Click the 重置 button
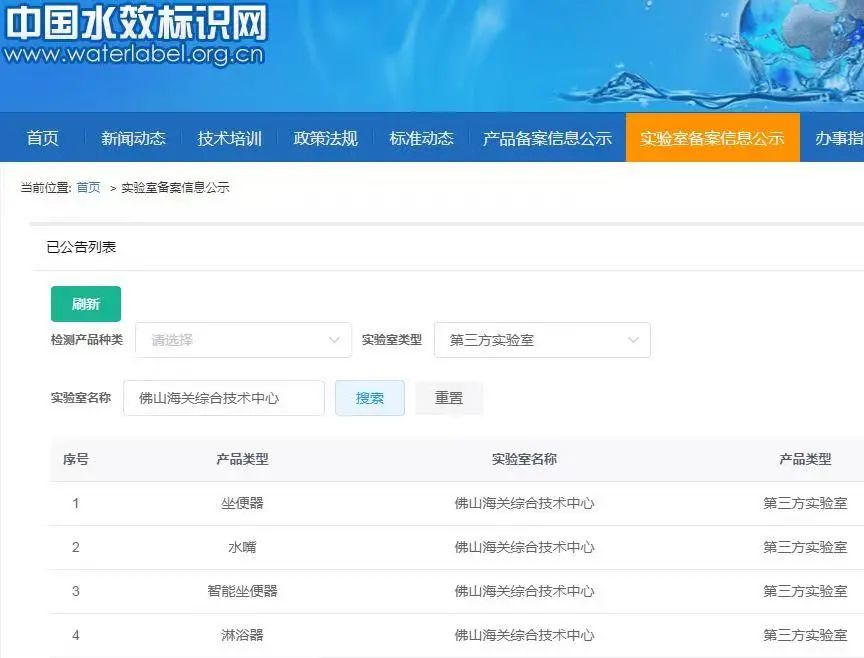864x658 pixels. click(449, 398)
